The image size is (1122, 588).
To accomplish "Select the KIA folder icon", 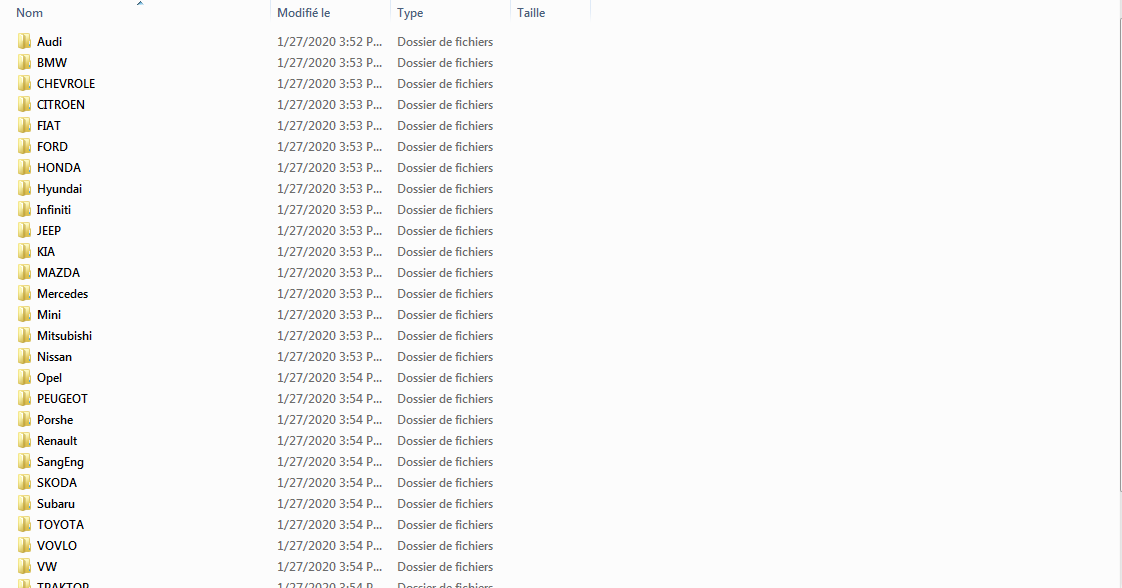I will (24, 251).
